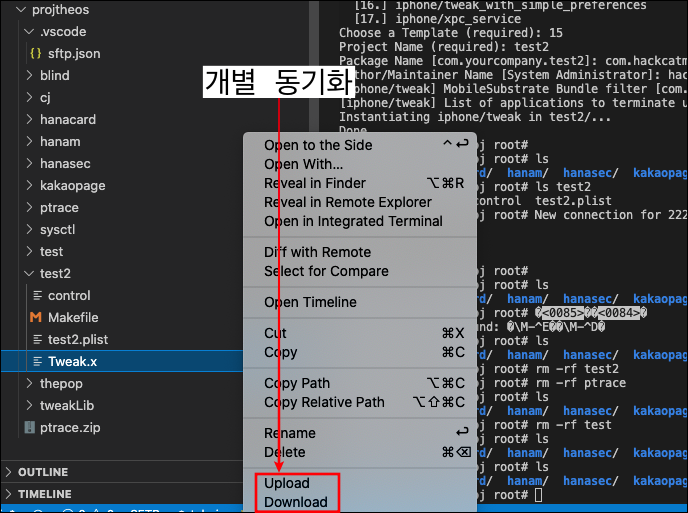The image size is (688, 513).
Task: Expand the OUTLINE section
Action: click(8, 472)
